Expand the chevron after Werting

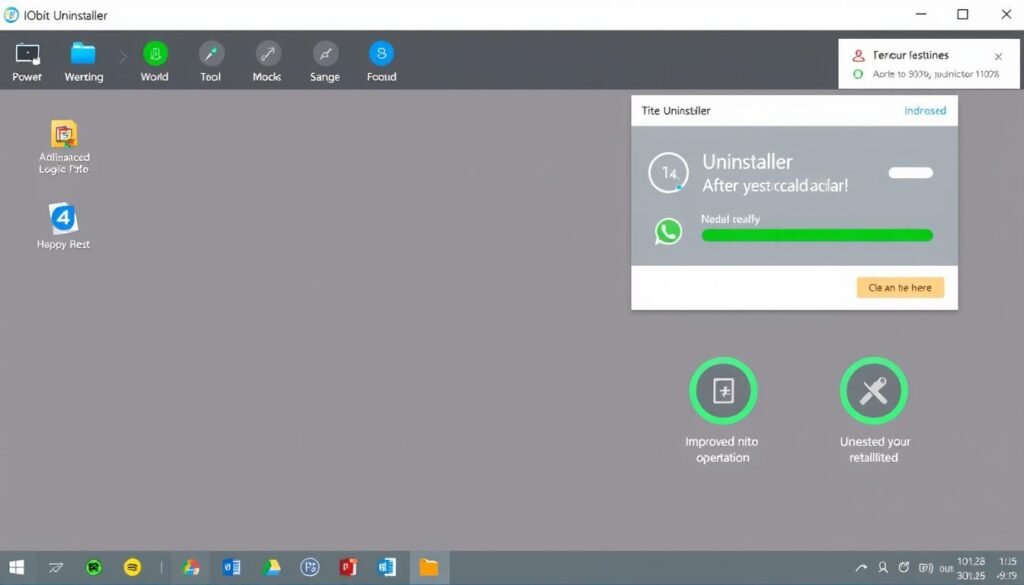coord(123,57)
